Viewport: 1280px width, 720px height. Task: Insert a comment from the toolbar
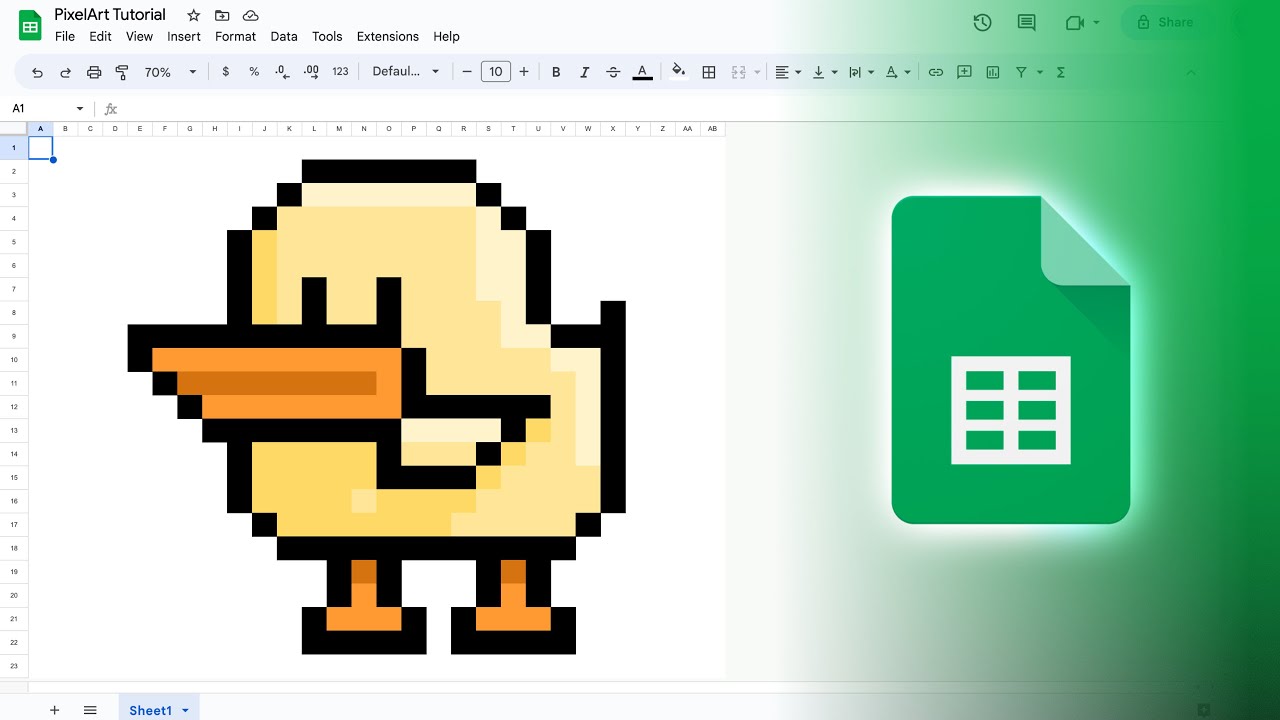point(964,72)
